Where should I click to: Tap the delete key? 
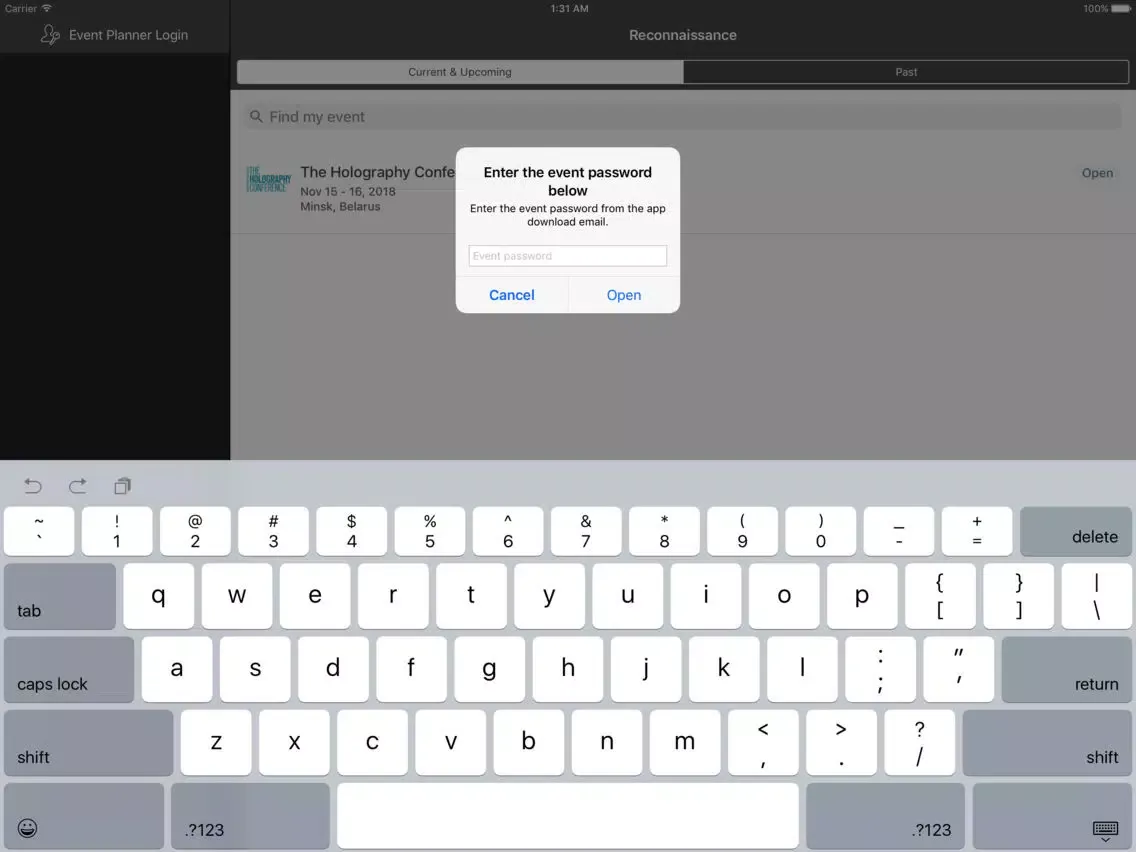[x=1076, y=531]
